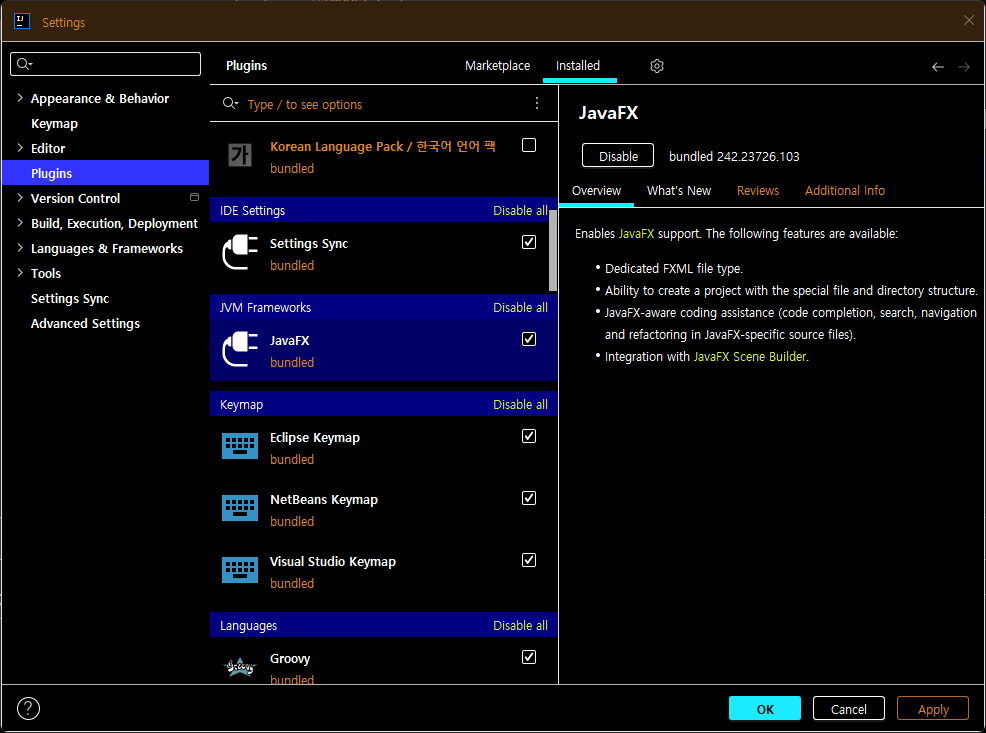
Task: Uncheck the JavaFX plugin checkbox
Action: [x=529, y=339]
